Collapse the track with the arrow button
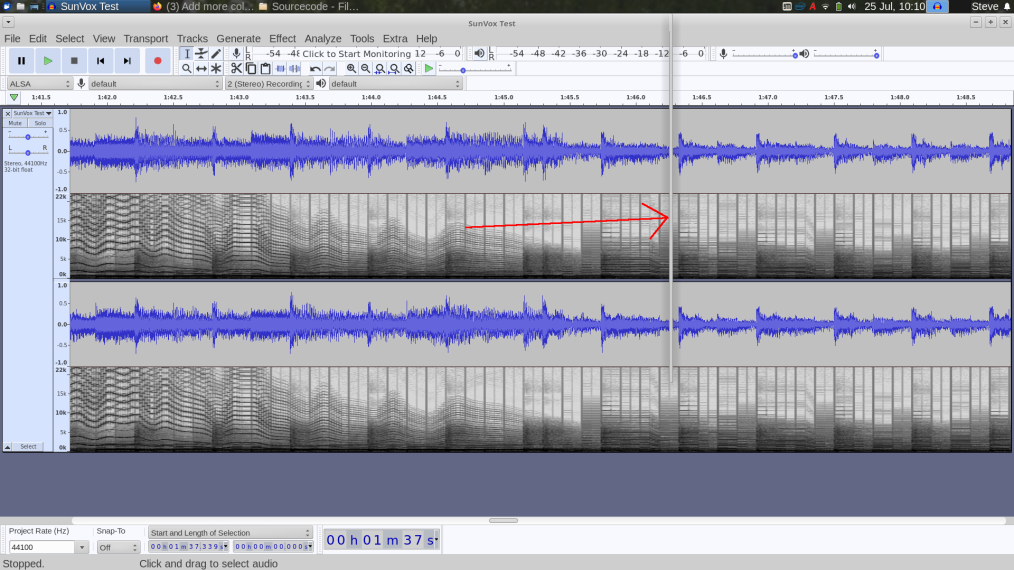 7,446
